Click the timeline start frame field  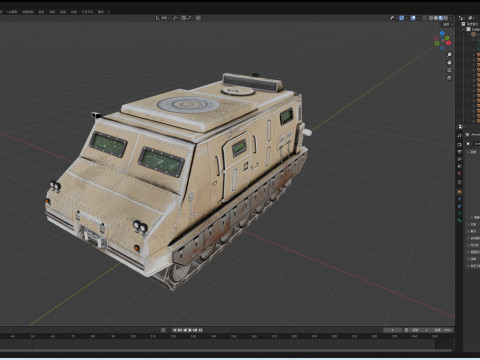coord(420,330)
